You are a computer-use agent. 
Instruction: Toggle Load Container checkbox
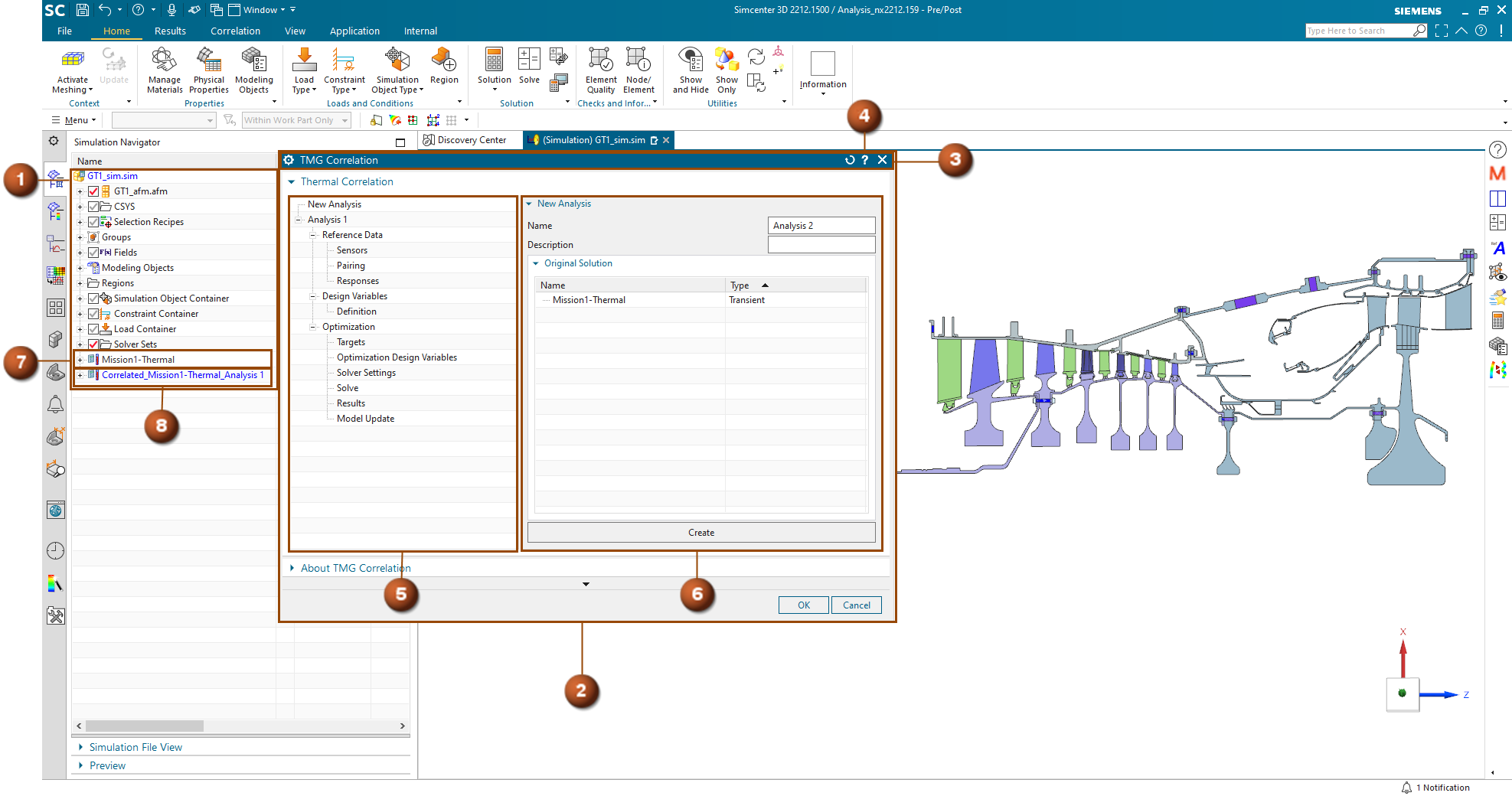[93, 329]
